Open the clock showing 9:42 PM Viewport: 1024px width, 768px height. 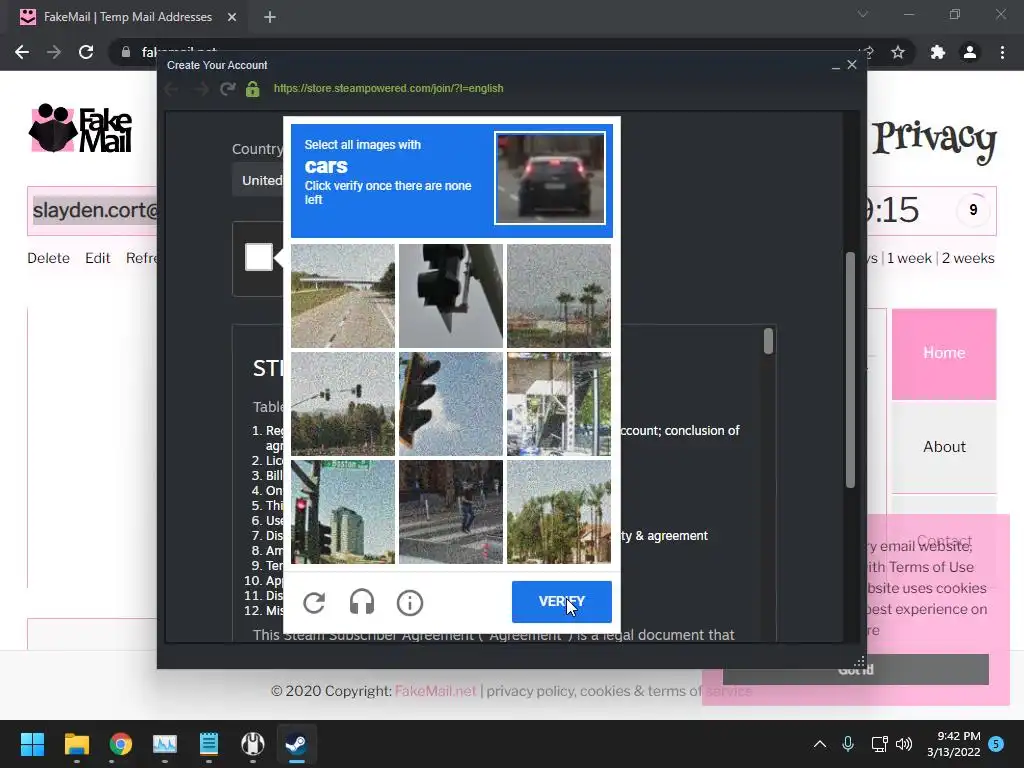[953, 744]
